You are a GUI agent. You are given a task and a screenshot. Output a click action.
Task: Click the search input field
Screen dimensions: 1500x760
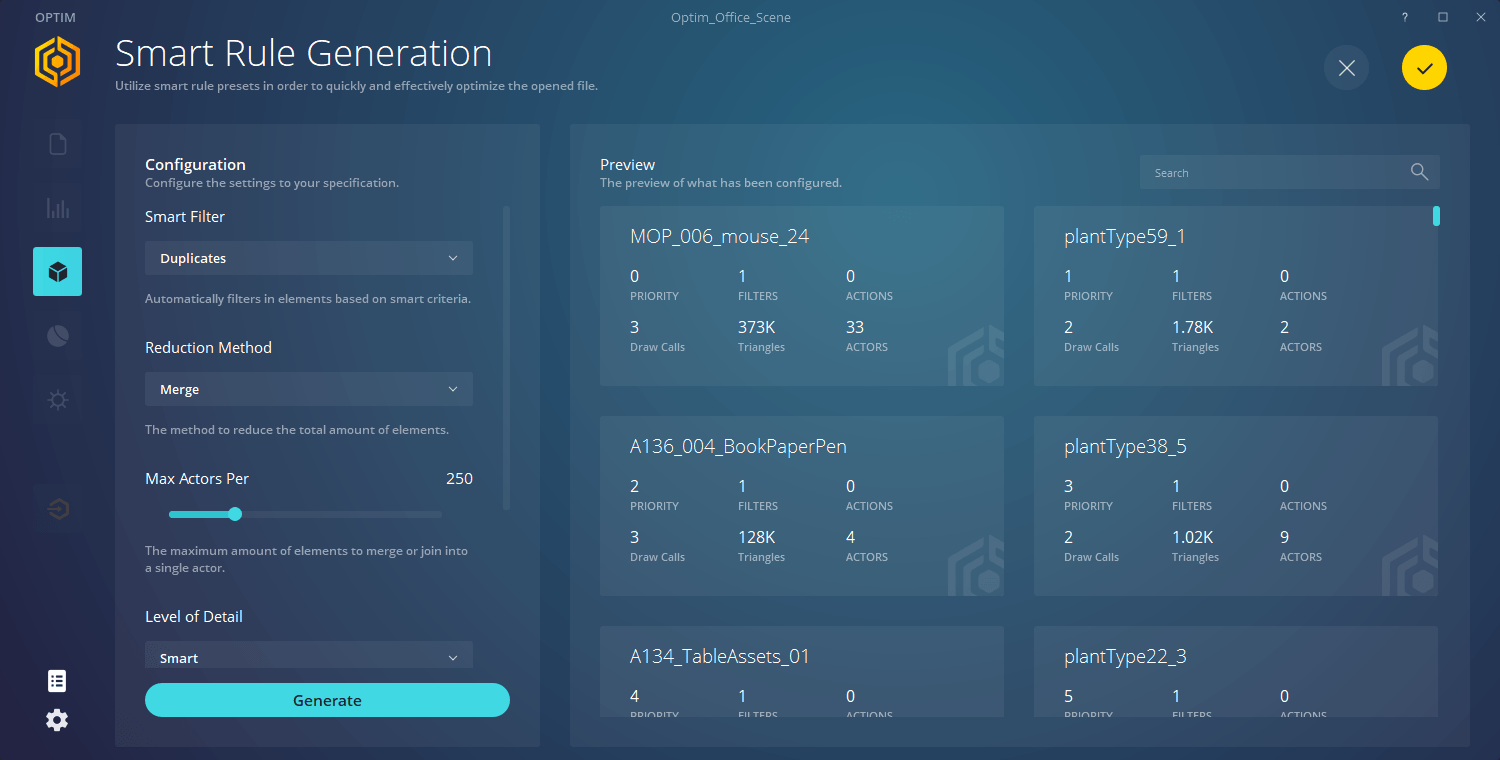(x=1270, y=171)
